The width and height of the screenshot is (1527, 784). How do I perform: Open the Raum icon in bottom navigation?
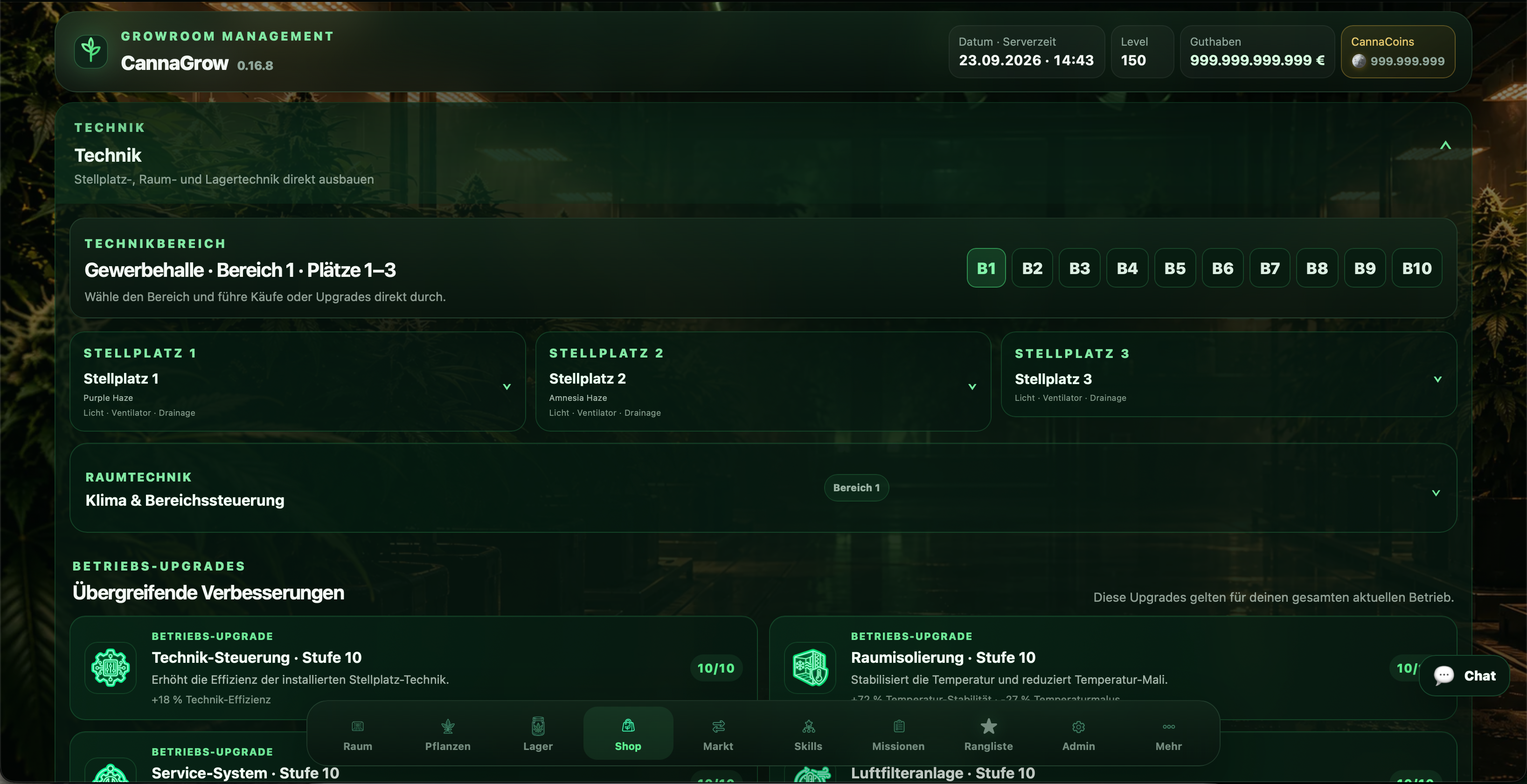(357, 726)
